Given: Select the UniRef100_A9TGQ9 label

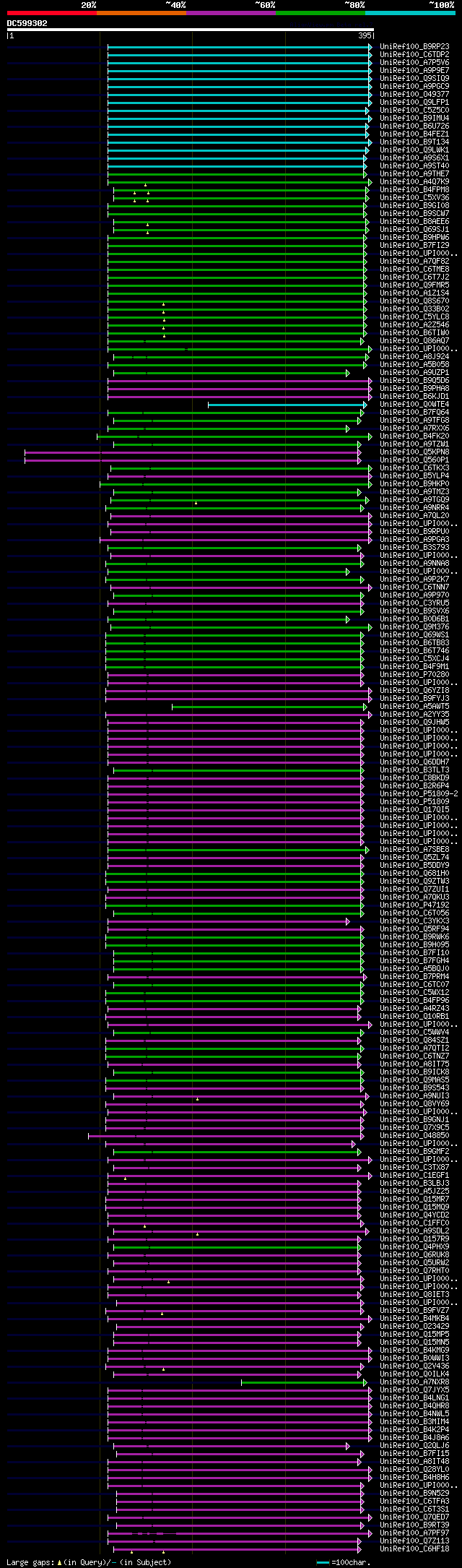Looking at the screenshot, I should click(x=414, y=499).
